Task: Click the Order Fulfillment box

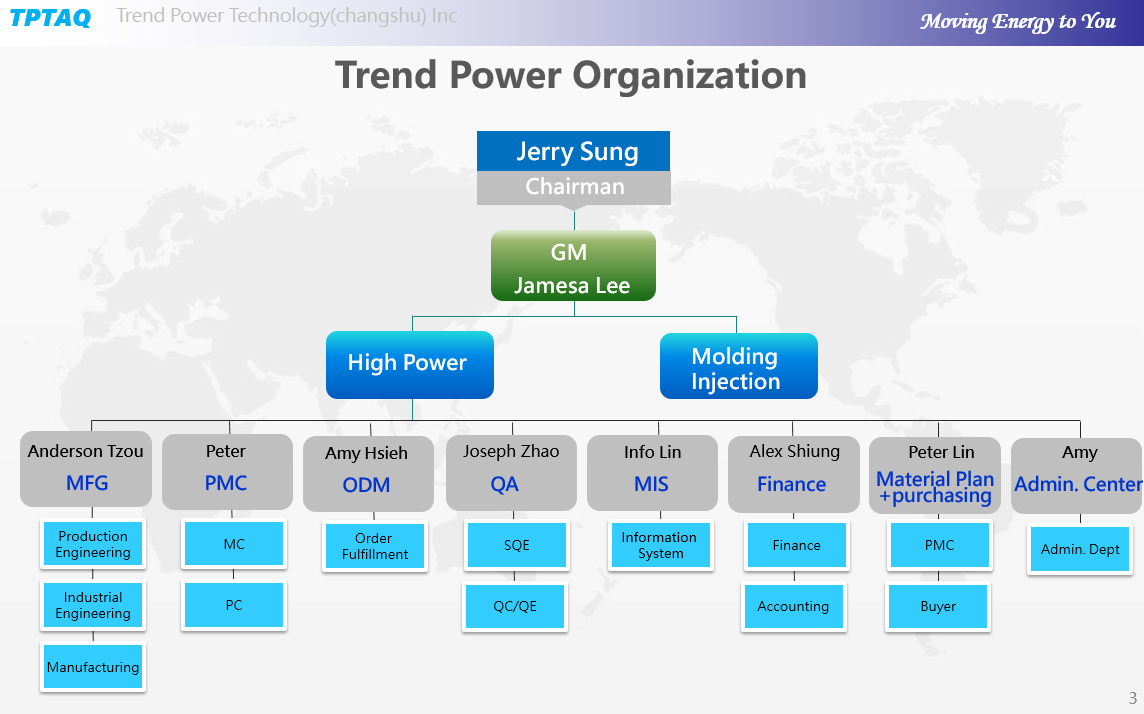Action: click(374, 546)
